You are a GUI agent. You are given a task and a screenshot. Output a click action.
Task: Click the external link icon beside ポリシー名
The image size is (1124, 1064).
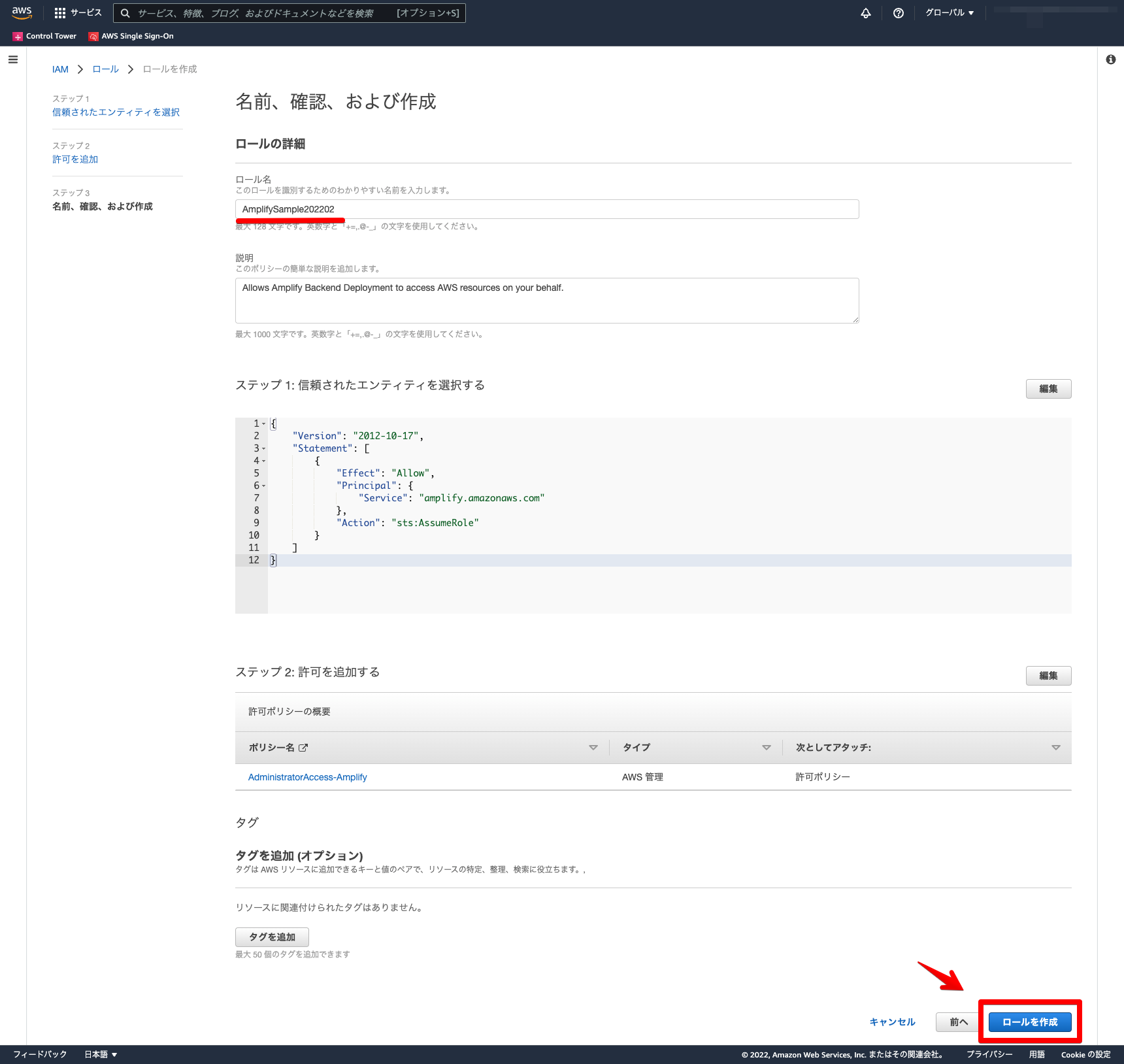pos(303,748)
